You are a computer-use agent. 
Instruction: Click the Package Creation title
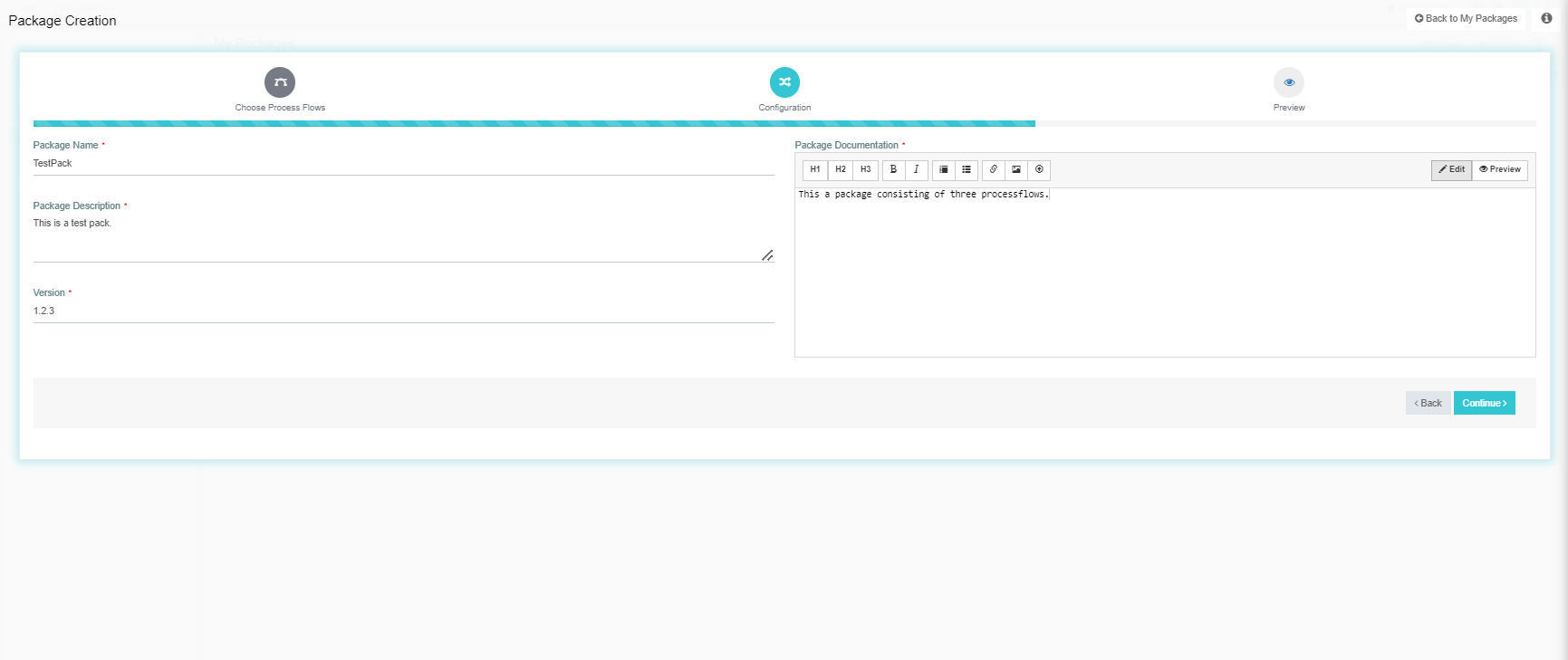63,21
